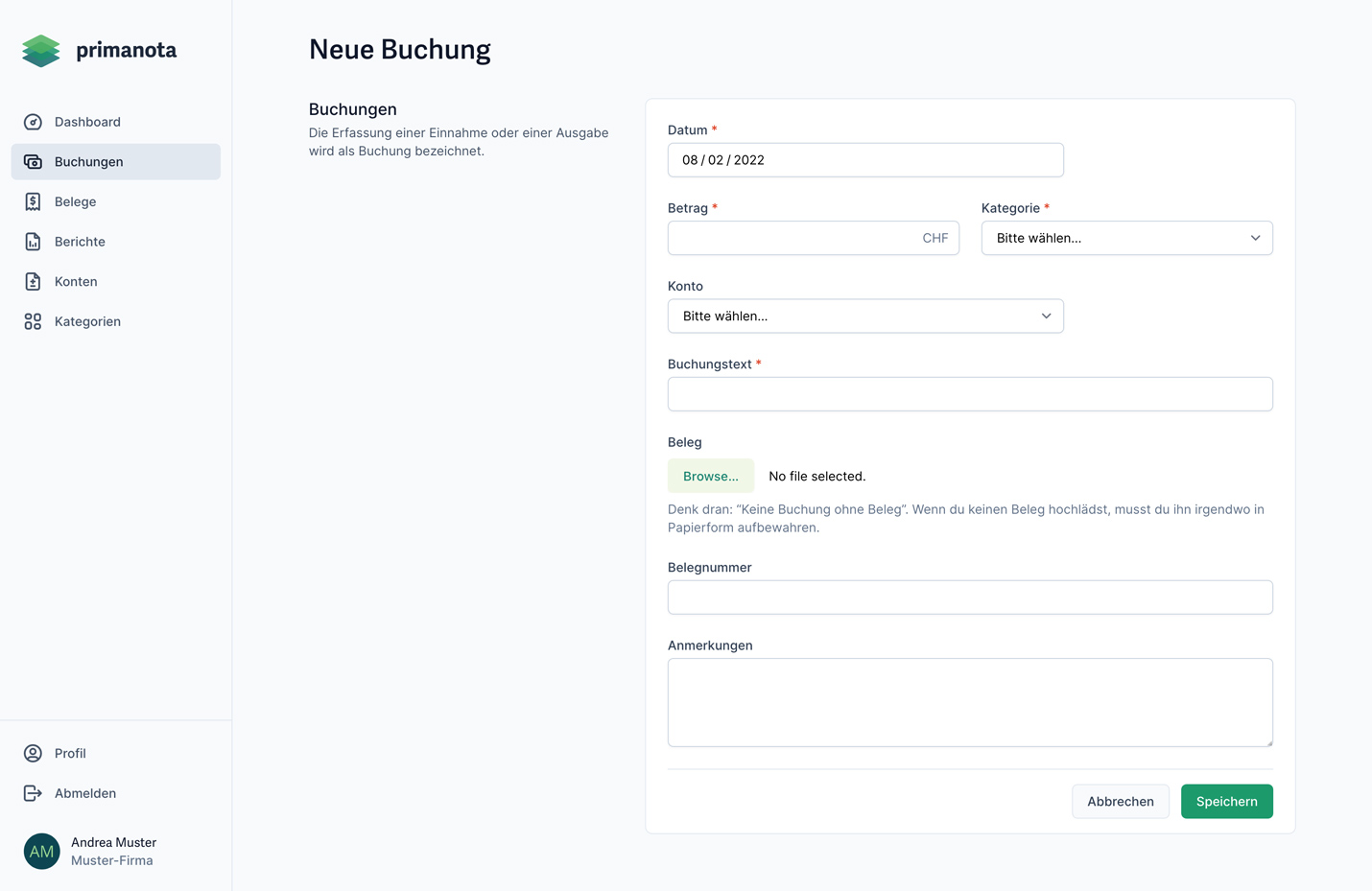Image resolution: width=1372 pixels, height=891 pixels.
Task: Click the Dashboard gauge icon
Action: 33,122
